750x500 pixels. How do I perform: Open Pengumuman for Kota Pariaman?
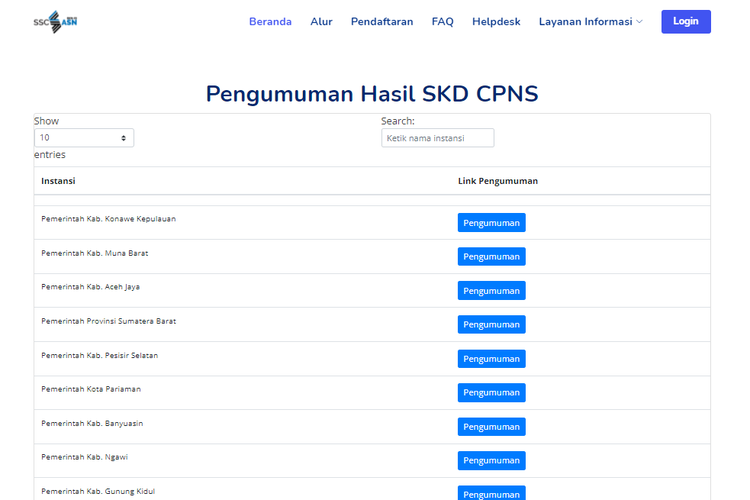491,393
